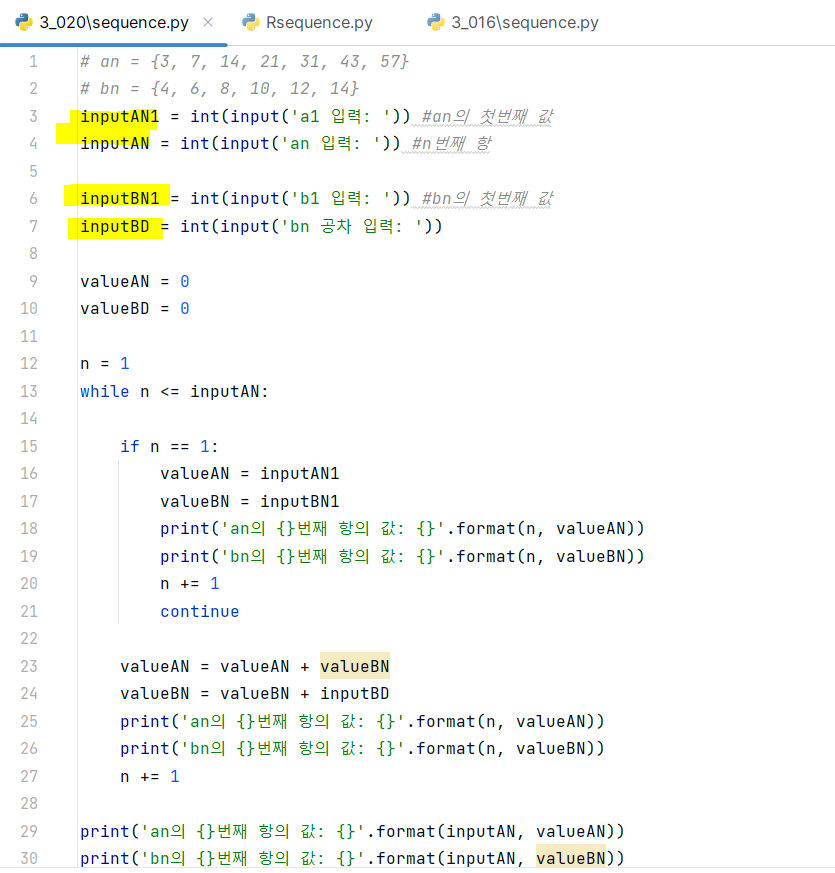Open the 3_016\sequence.py tab

(x=525, y=22)
